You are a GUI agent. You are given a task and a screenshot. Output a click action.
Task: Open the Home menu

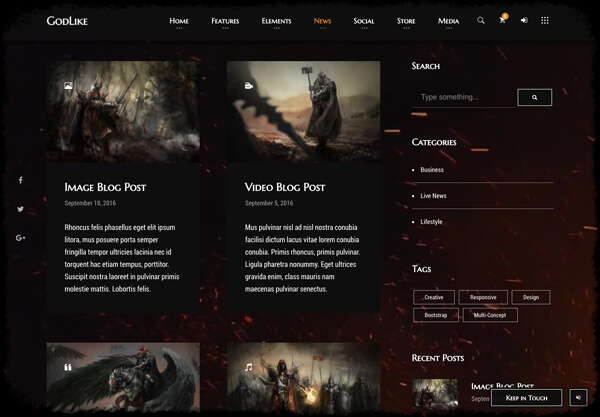[x=179, y=21]
